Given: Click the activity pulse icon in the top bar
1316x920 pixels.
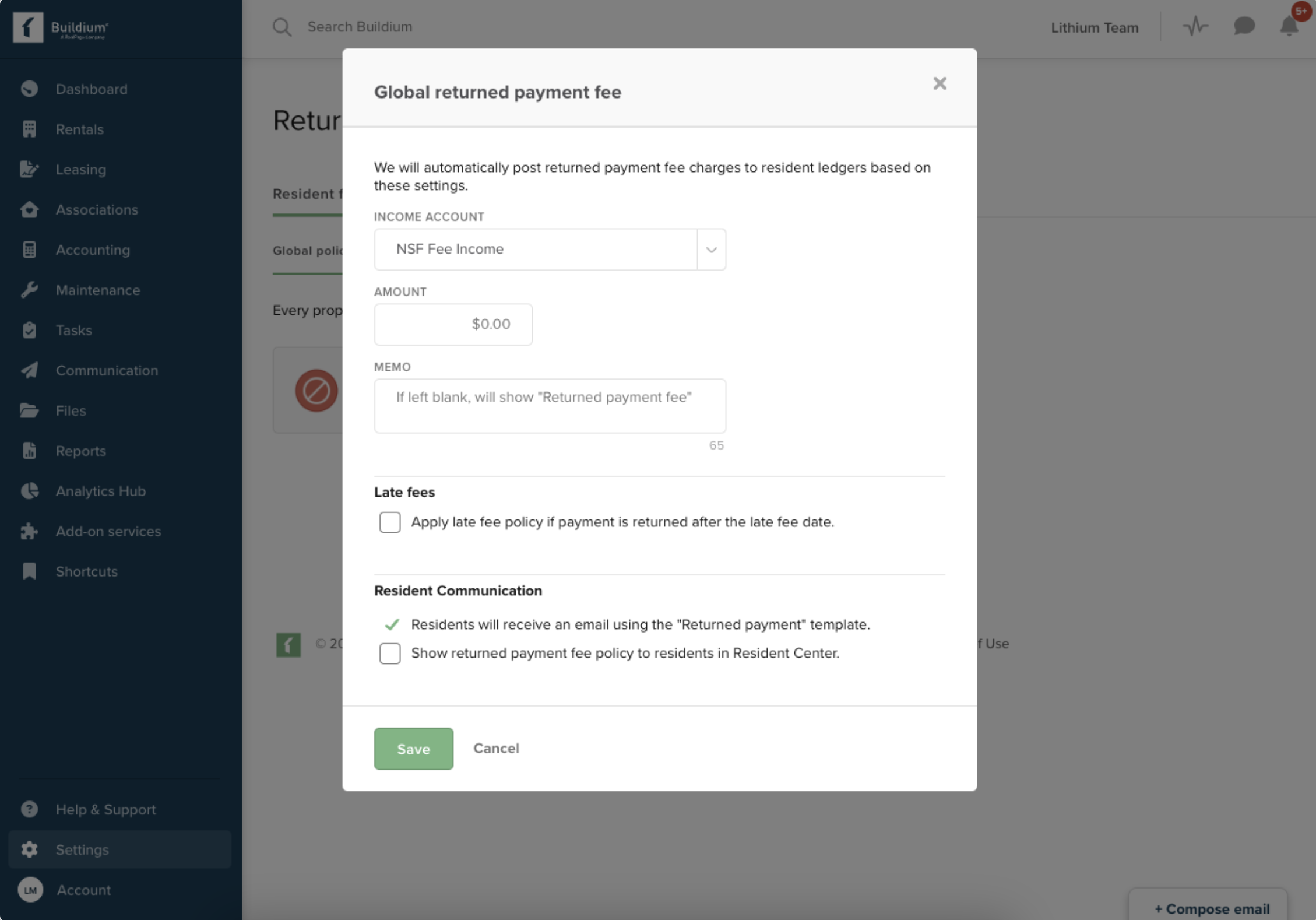Looking at the screenshot, I should [x=1195, y=26].
